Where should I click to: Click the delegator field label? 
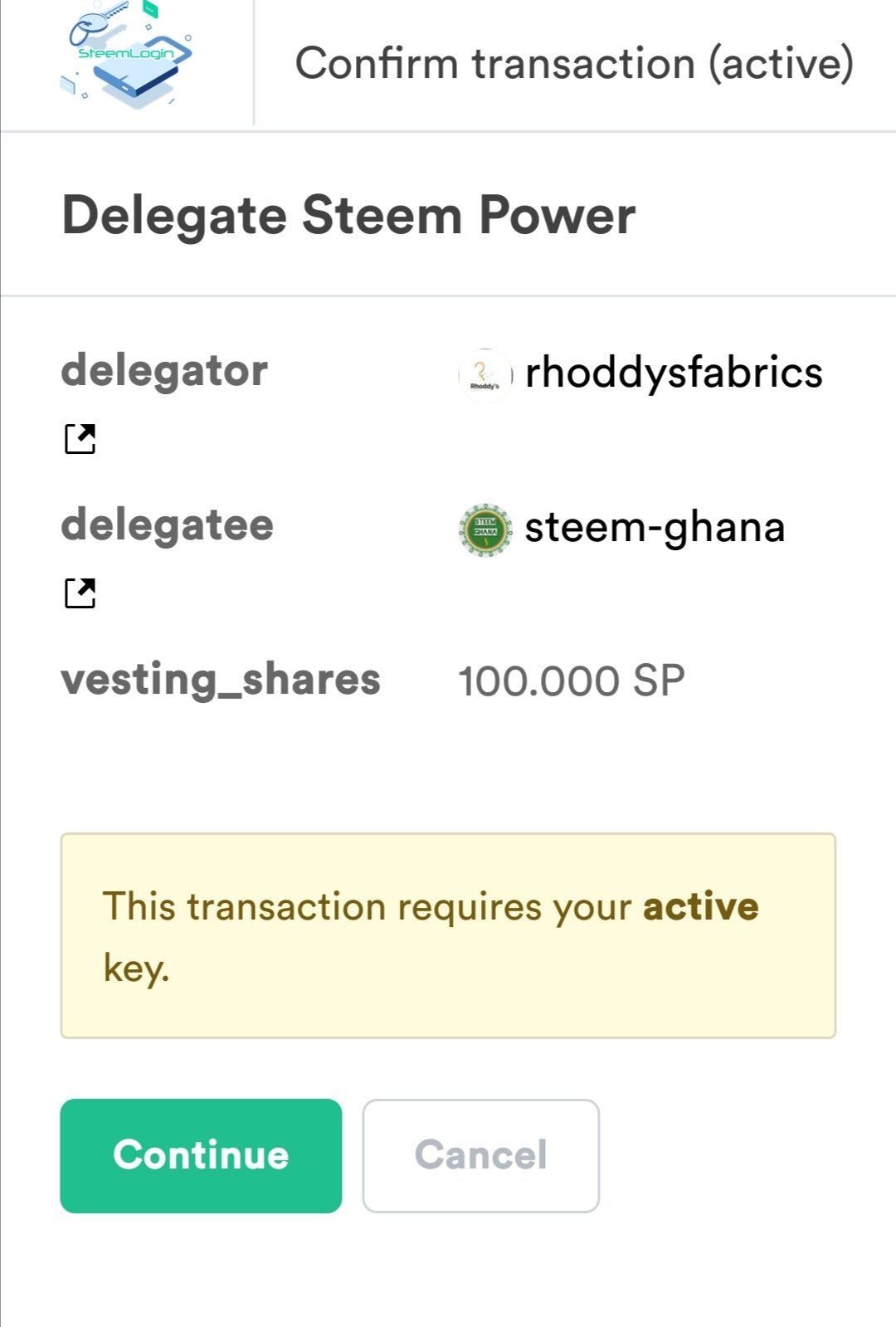coord(164,370)
